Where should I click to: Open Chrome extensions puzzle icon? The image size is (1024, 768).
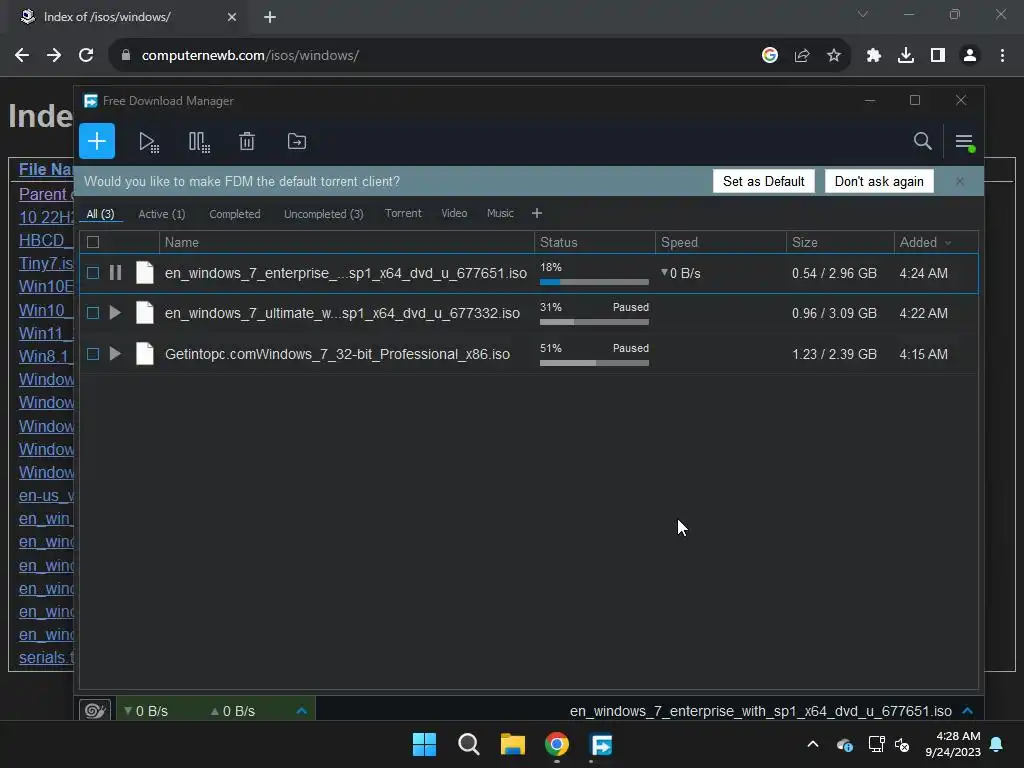(x=873, y=56)
